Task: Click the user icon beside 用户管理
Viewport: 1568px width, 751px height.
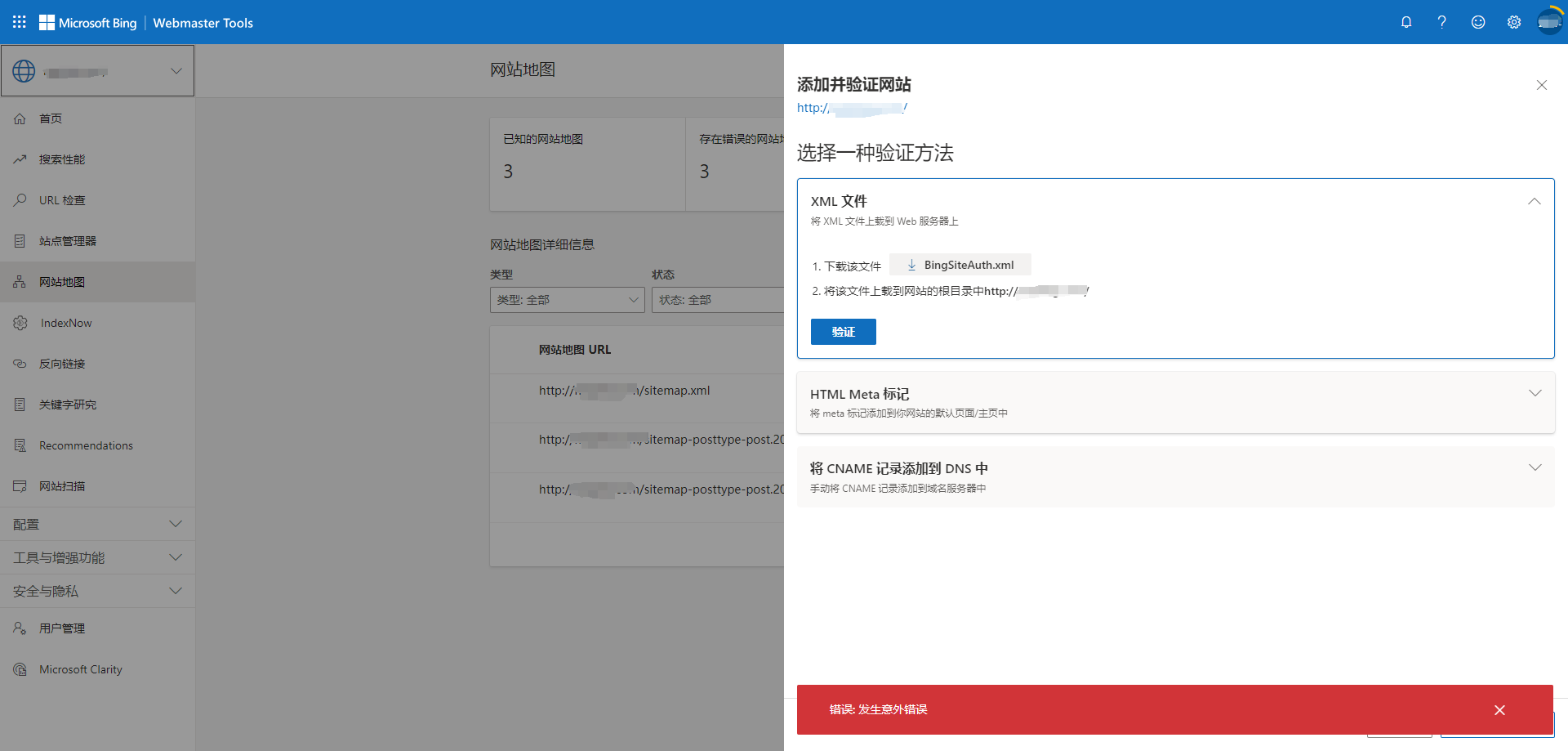Action: pos(20,628)
